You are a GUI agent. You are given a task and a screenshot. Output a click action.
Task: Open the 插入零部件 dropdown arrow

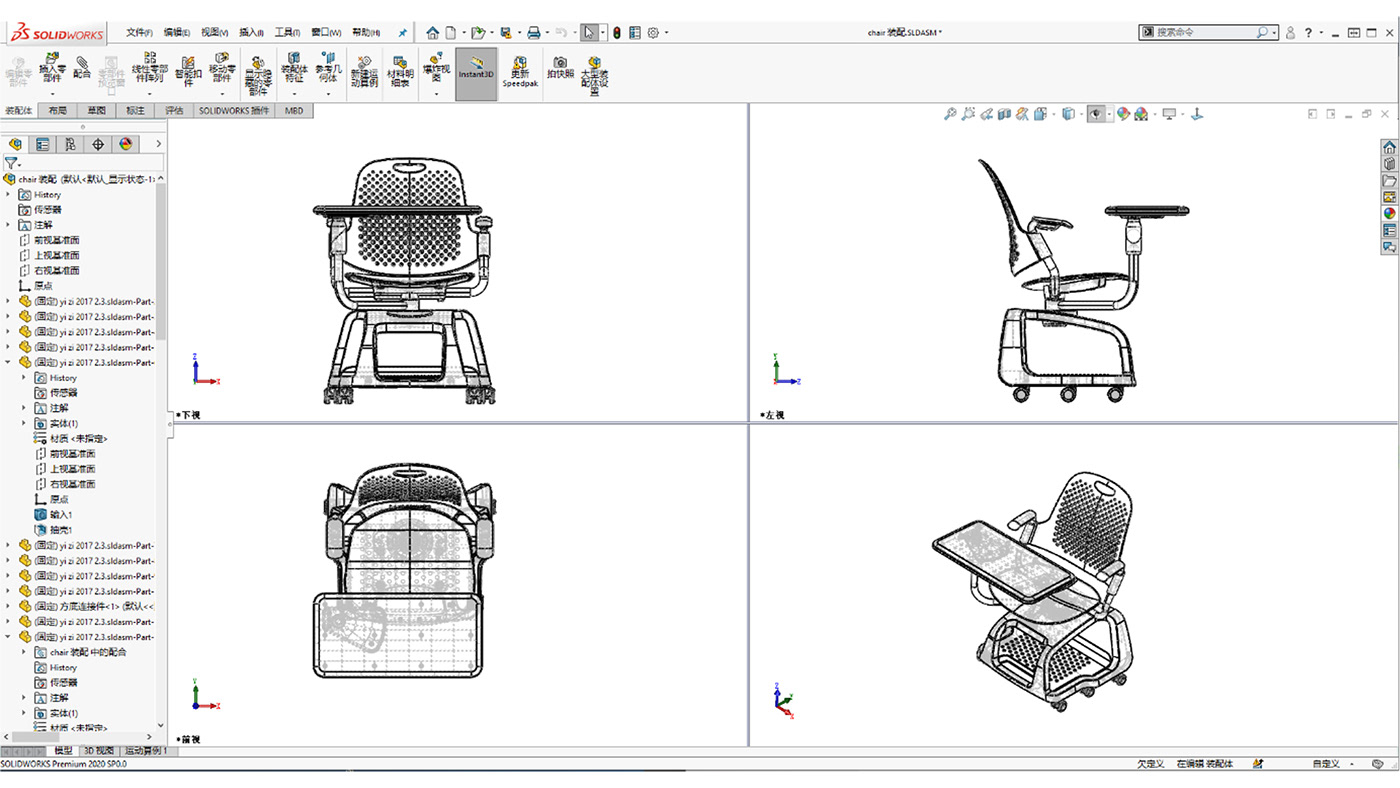52,94
